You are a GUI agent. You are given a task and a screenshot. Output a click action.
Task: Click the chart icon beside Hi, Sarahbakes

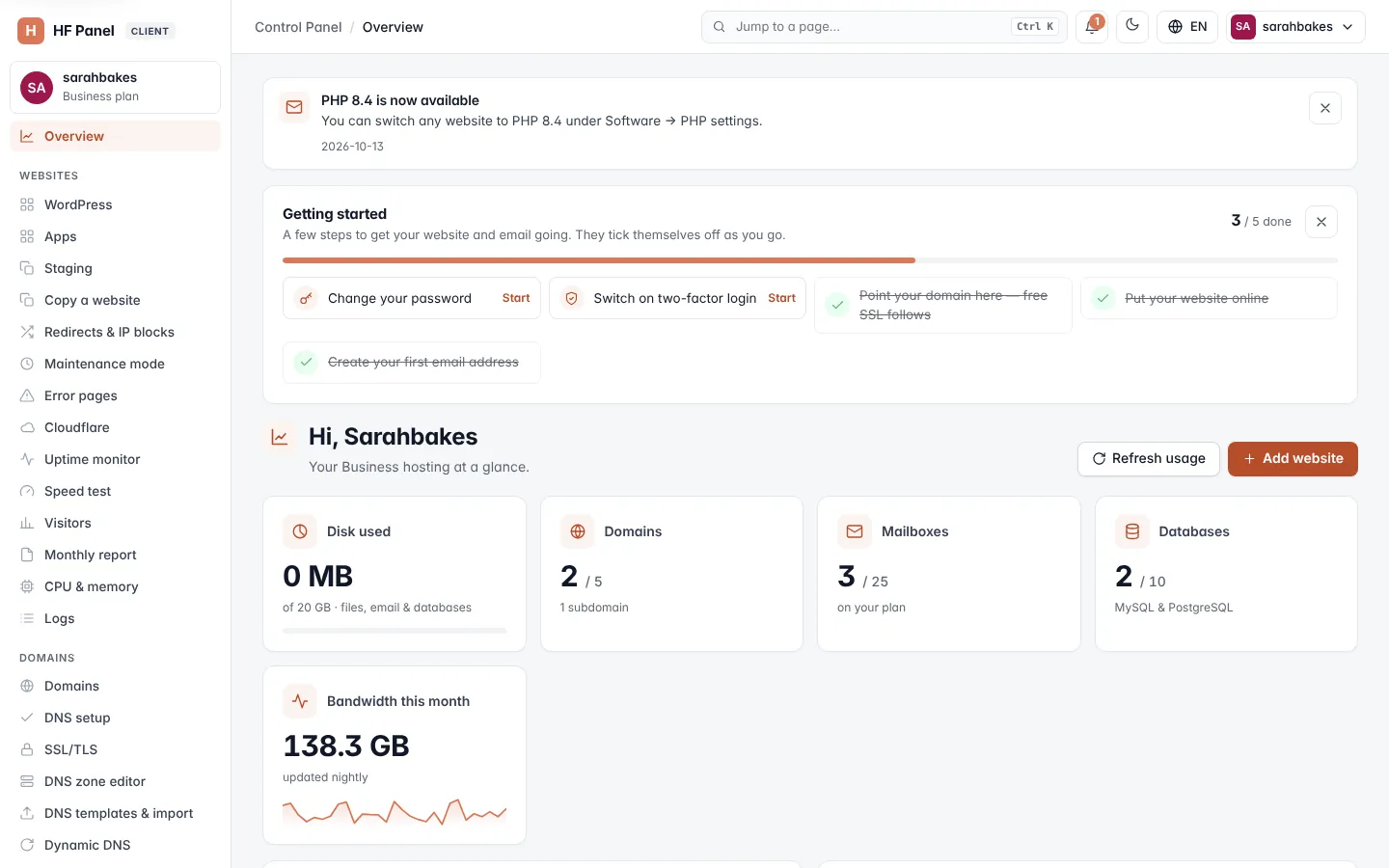point(280,437)
